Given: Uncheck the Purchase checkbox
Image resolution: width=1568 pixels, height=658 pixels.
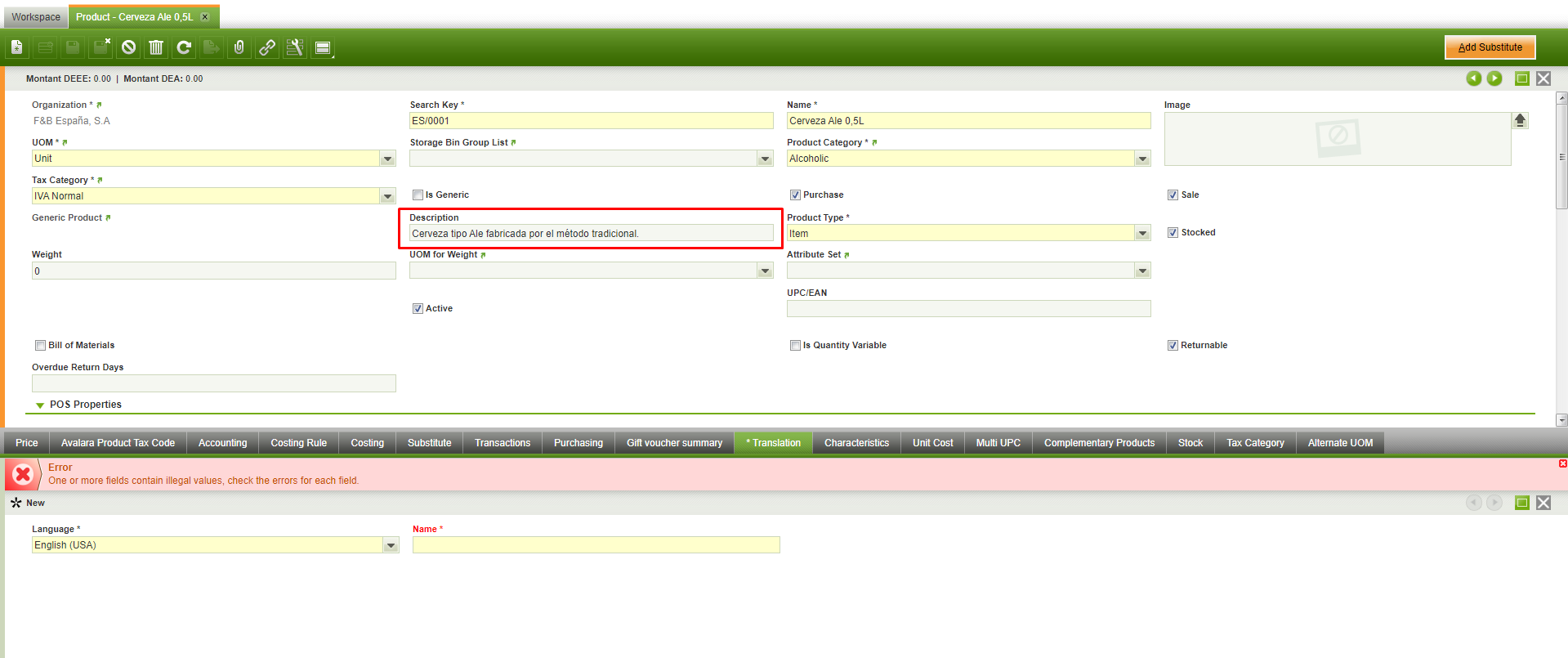Looking at the screenshot, I should coord(795,195).
